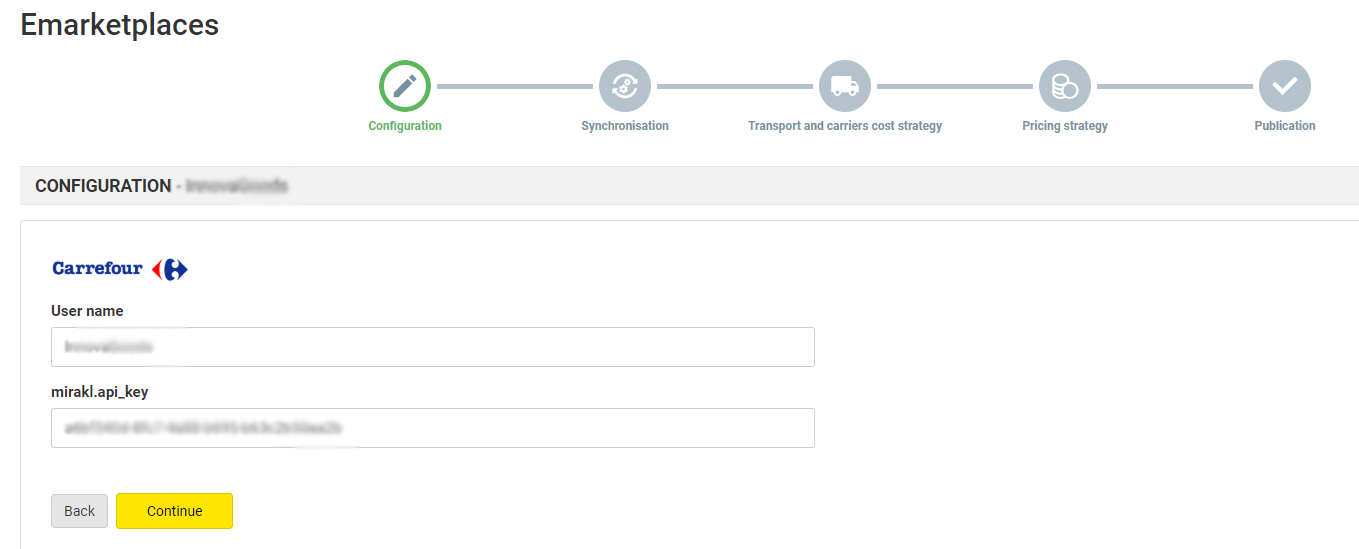Click the mirakl.api_key field label
The width and height of the screenshot is (1359, 549).
pos(99,392)
